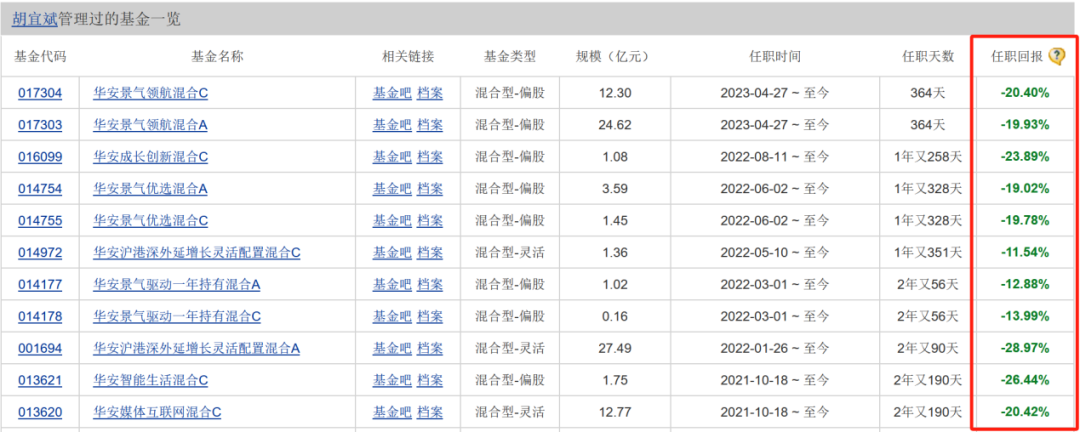Visit 基金吧 for 华安景气领航混合C
Image resolution: width=1080 pixels, height=432 pixels.
[392, 93]
